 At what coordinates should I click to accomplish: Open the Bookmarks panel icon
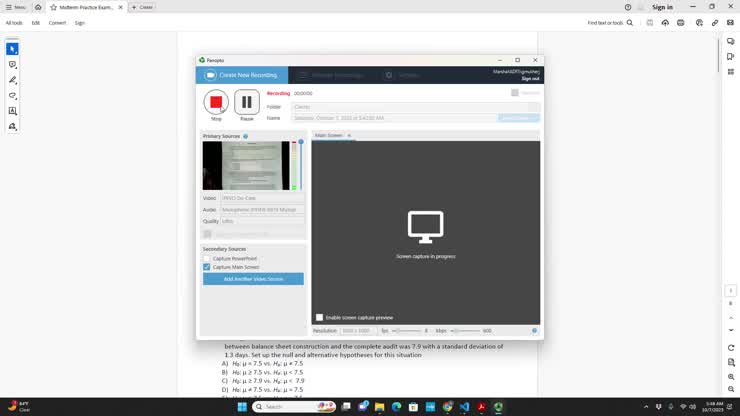[731, 57]
